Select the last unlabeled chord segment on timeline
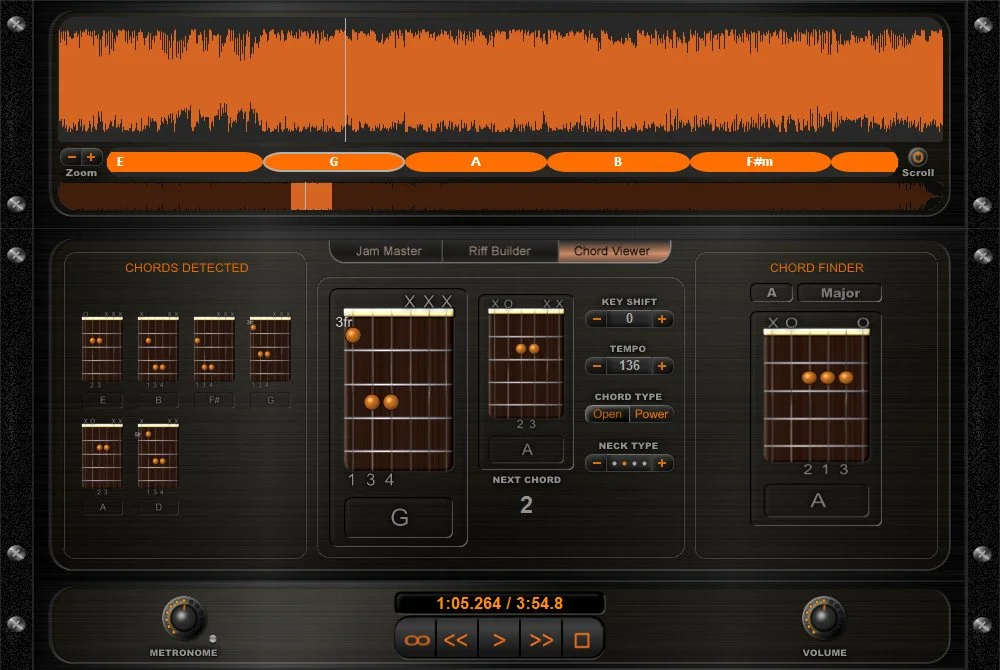 [865, 162]
